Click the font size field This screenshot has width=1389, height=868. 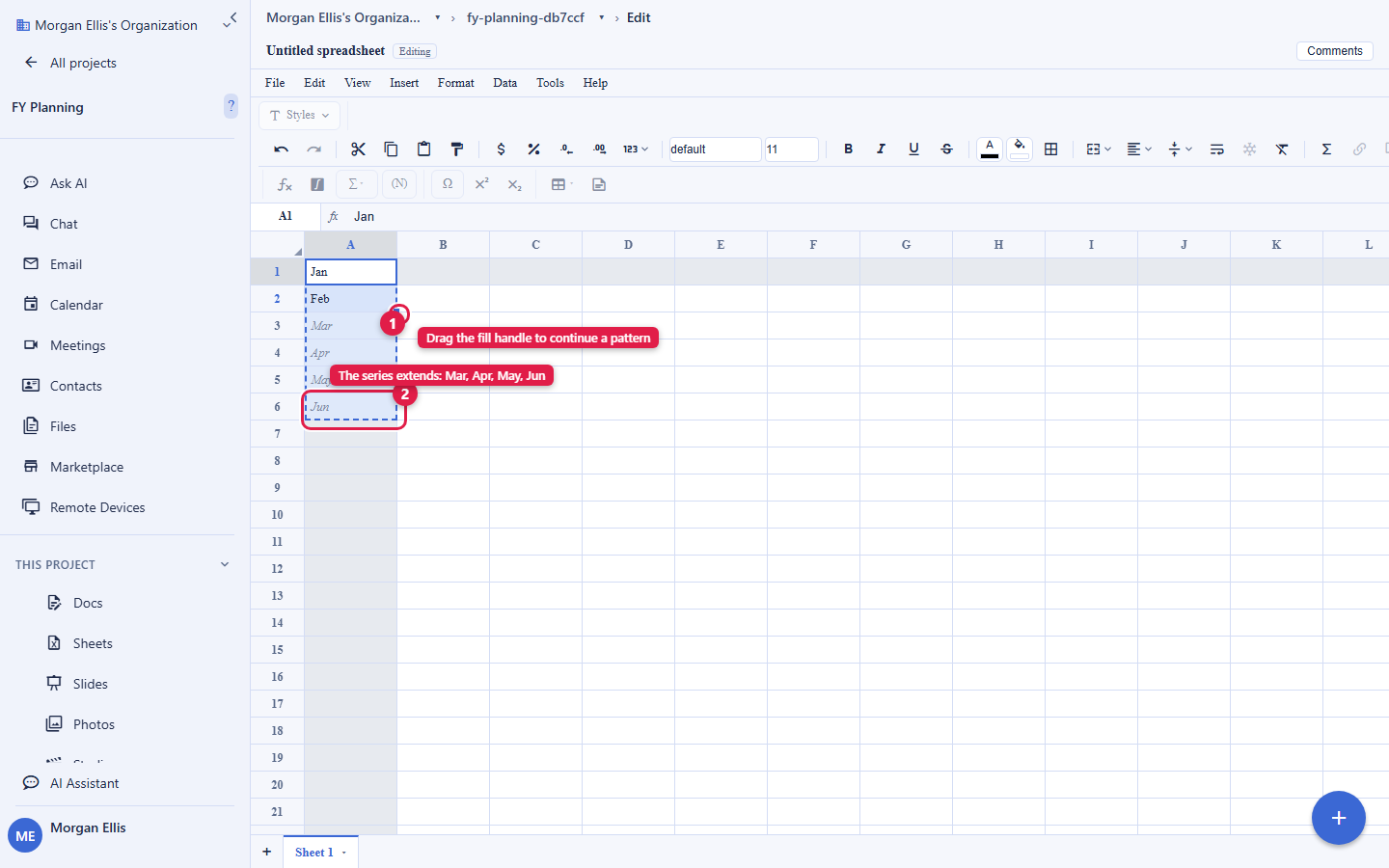pos(792,149)
